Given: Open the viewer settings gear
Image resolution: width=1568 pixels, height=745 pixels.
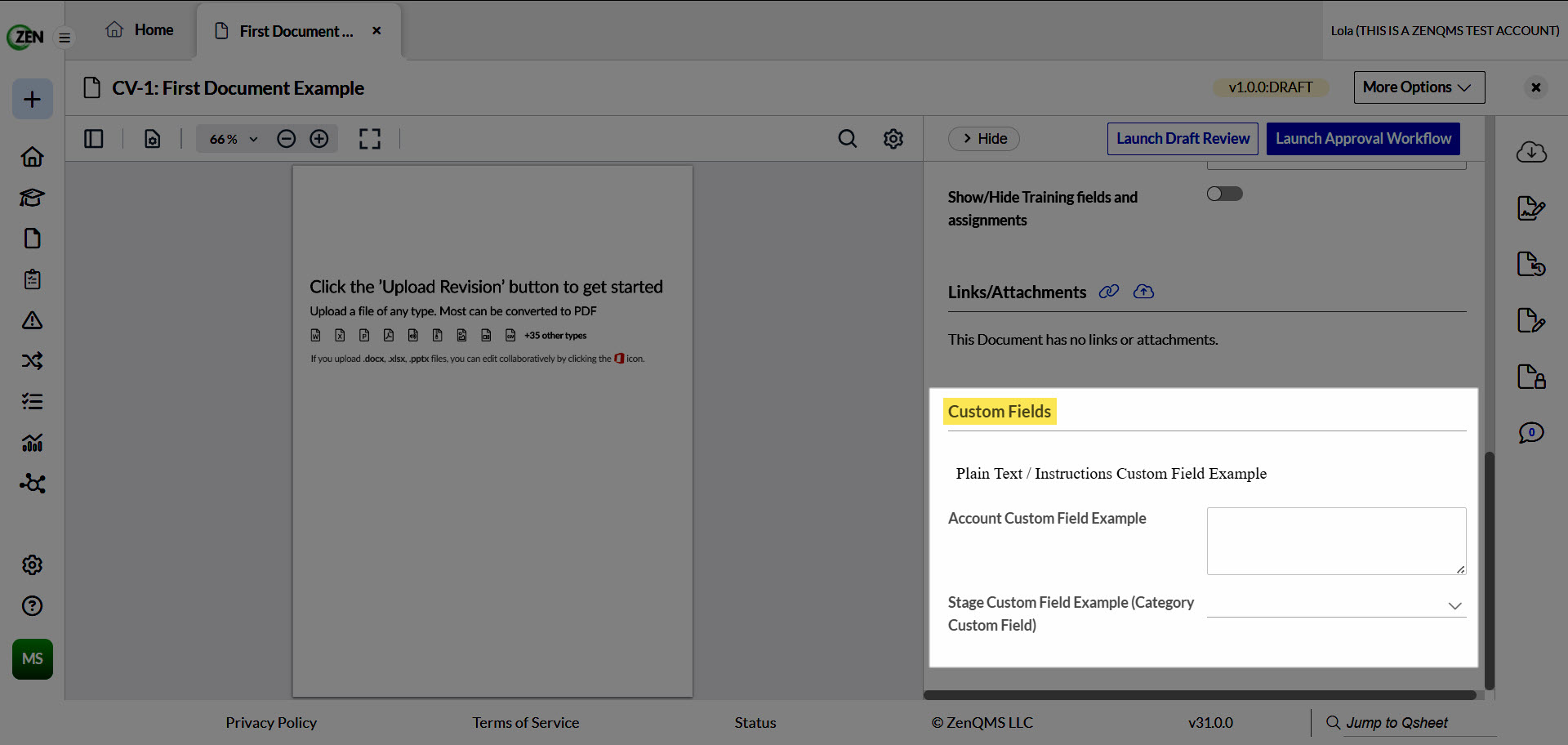Looking at the screenshot, I should click(x=893, y=139).
